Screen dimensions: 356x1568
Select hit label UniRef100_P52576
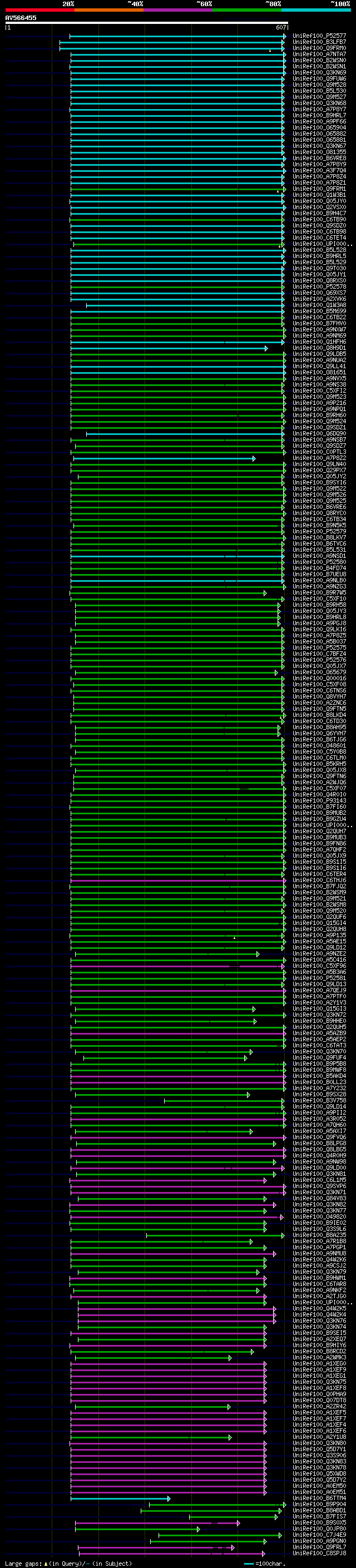[319, 660]
